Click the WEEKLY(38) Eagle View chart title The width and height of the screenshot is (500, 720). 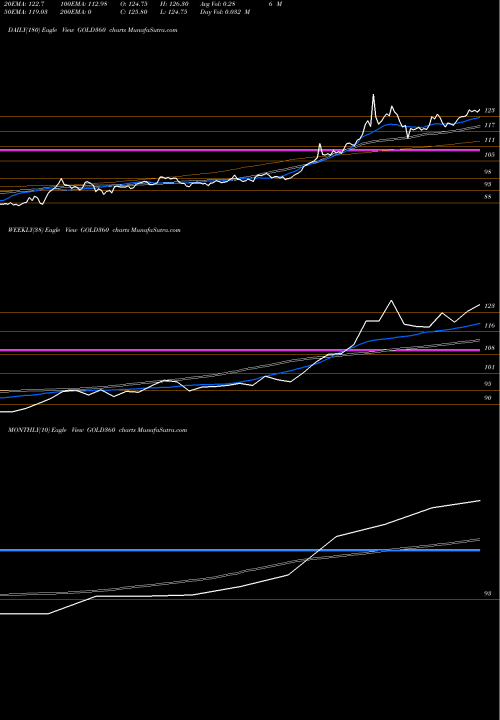point(94,230)
